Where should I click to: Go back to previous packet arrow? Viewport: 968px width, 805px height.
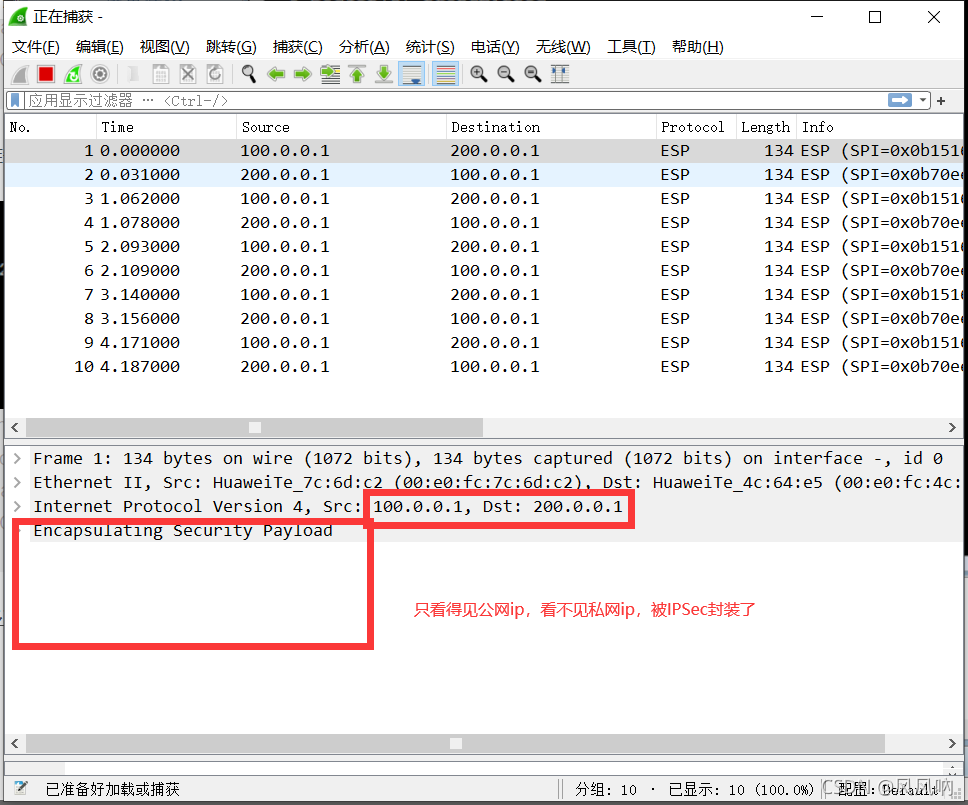[276, 75]
